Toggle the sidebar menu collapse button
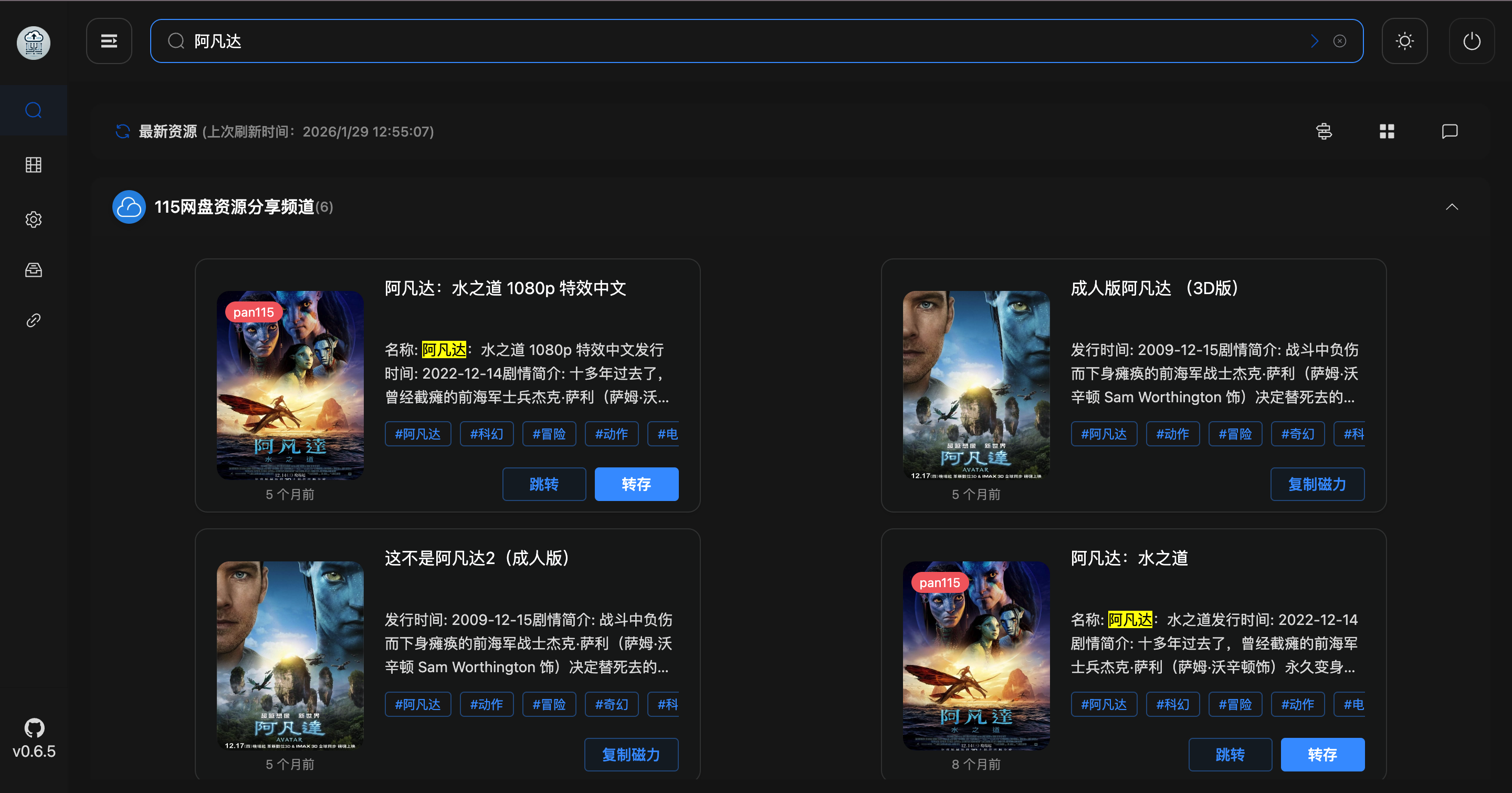 [x=109, y=41]
